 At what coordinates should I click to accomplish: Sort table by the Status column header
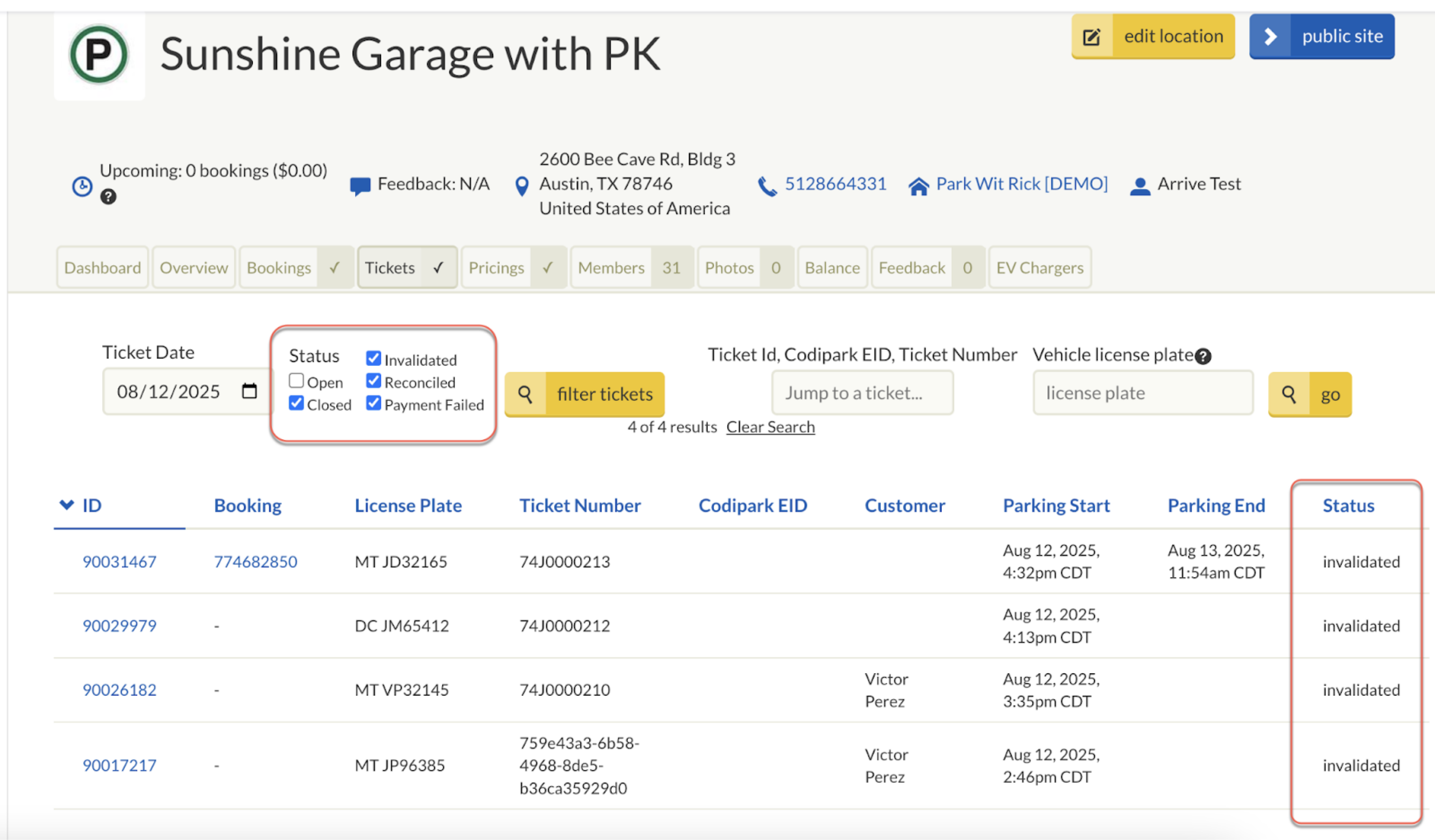[1348, 505]
